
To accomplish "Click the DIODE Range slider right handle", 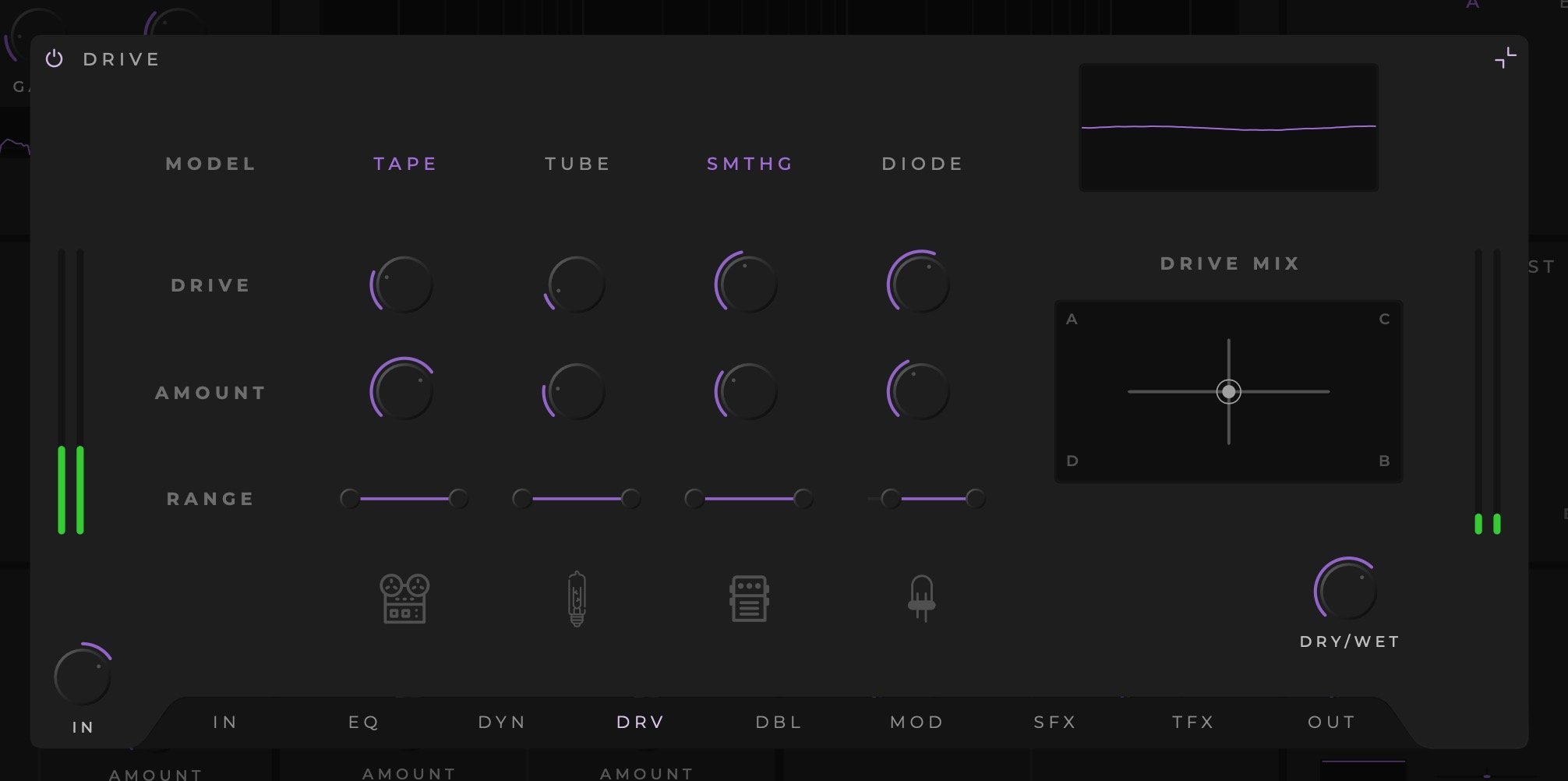I will pyautogui.click(x=975, y=498).
